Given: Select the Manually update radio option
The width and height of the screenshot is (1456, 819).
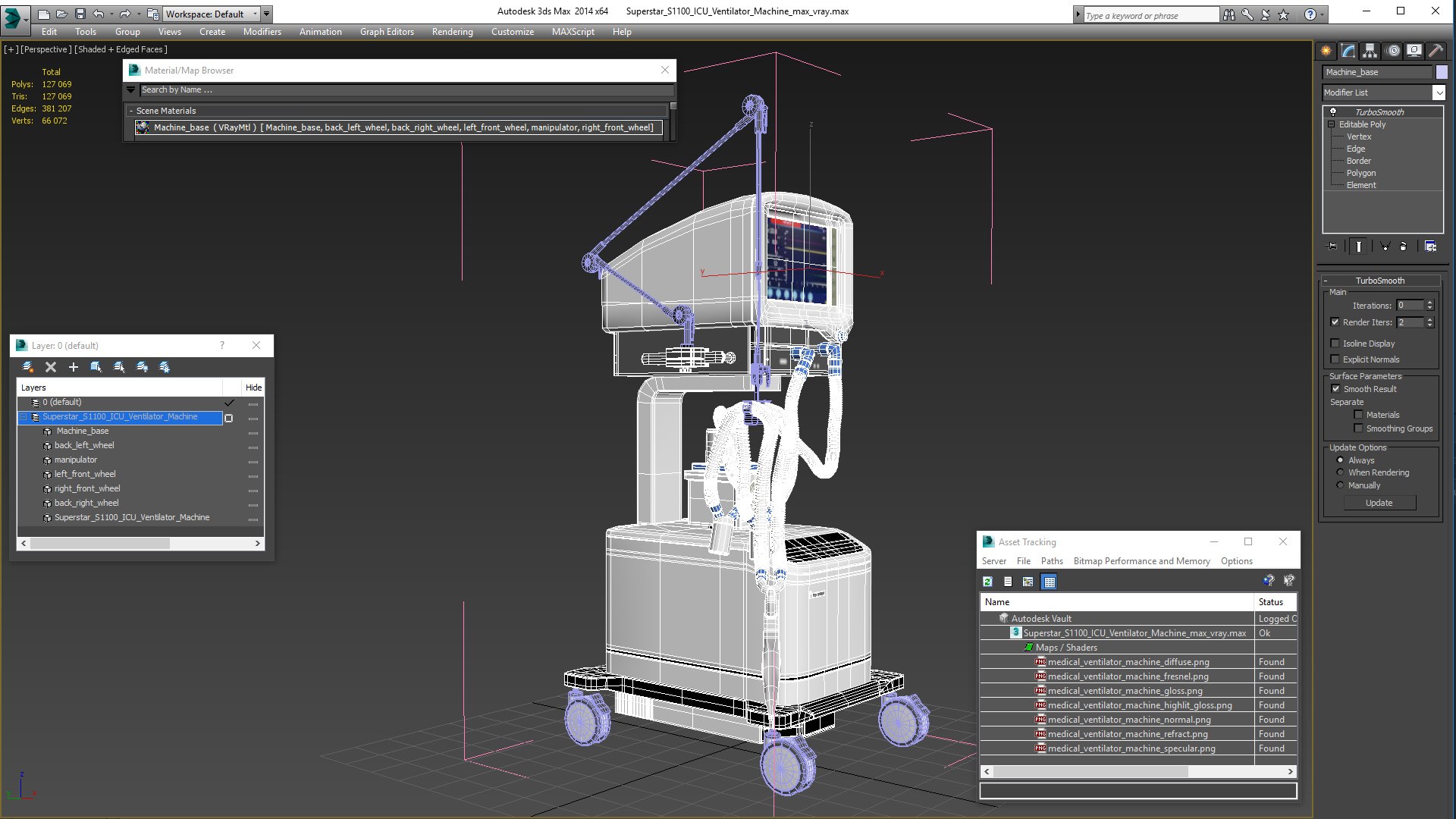Looking at the screenshot, I should point(1340,485).
